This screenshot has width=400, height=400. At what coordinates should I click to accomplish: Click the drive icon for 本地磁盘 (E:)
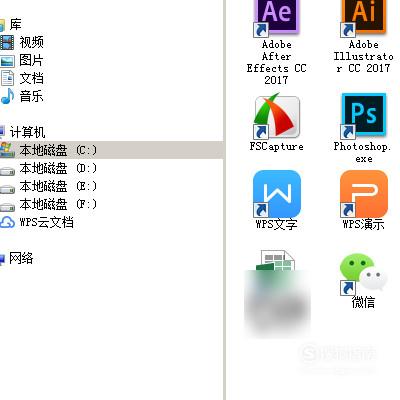[x=7, y=189]
